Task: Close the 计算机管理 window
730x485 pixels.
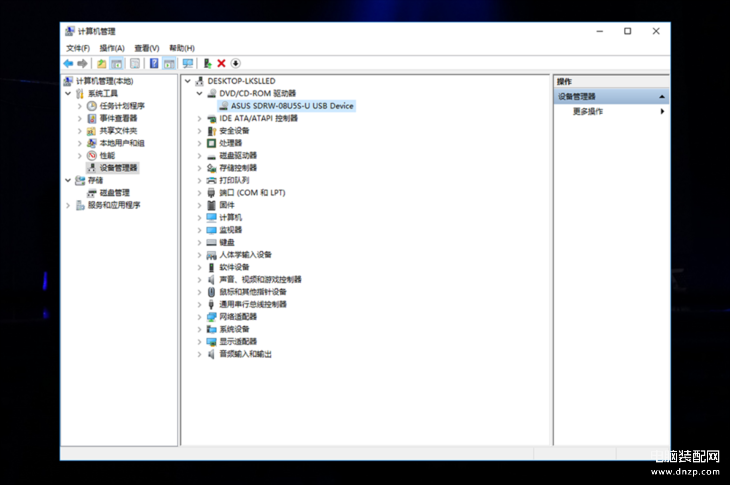Action: pos(656,31)
